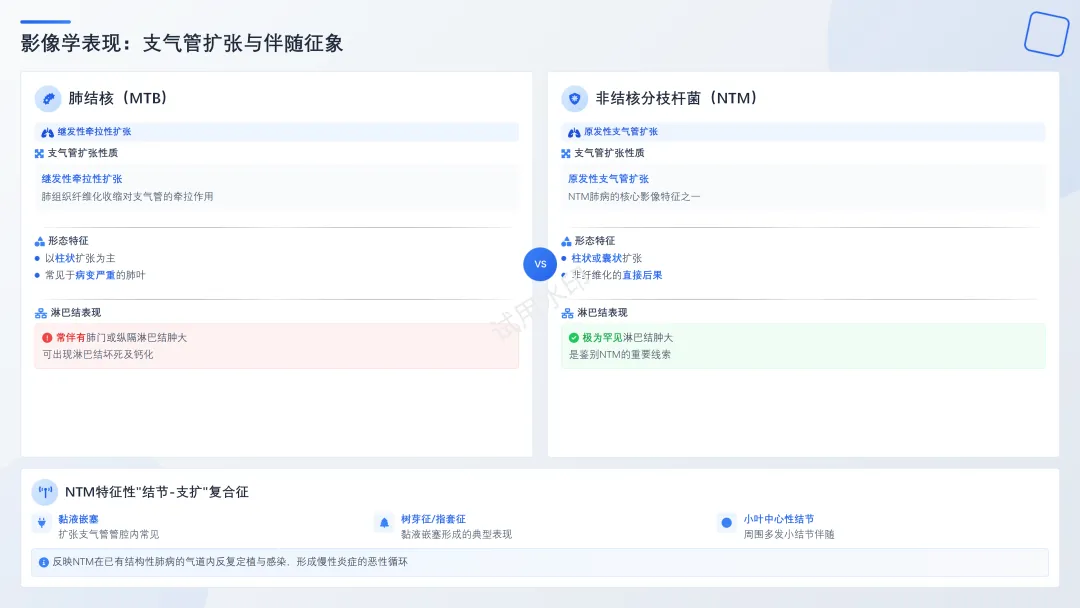The width and height of the screenshot is (1080, 608).
Task: Click the text 黏液嵌塞形成的典型表现
Action: point(457,534)
